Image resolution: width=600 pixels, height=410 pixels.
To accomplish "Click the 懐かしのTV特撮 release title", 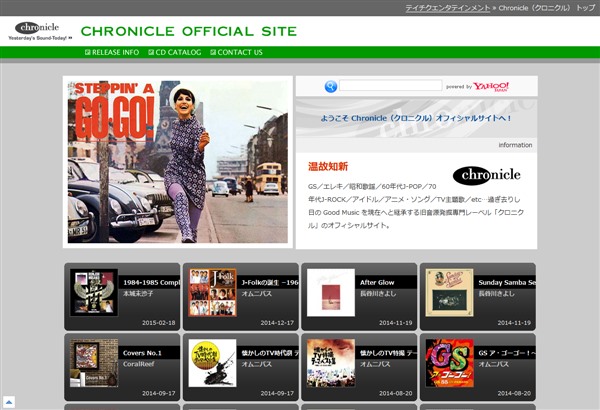I will click(388, 353).
